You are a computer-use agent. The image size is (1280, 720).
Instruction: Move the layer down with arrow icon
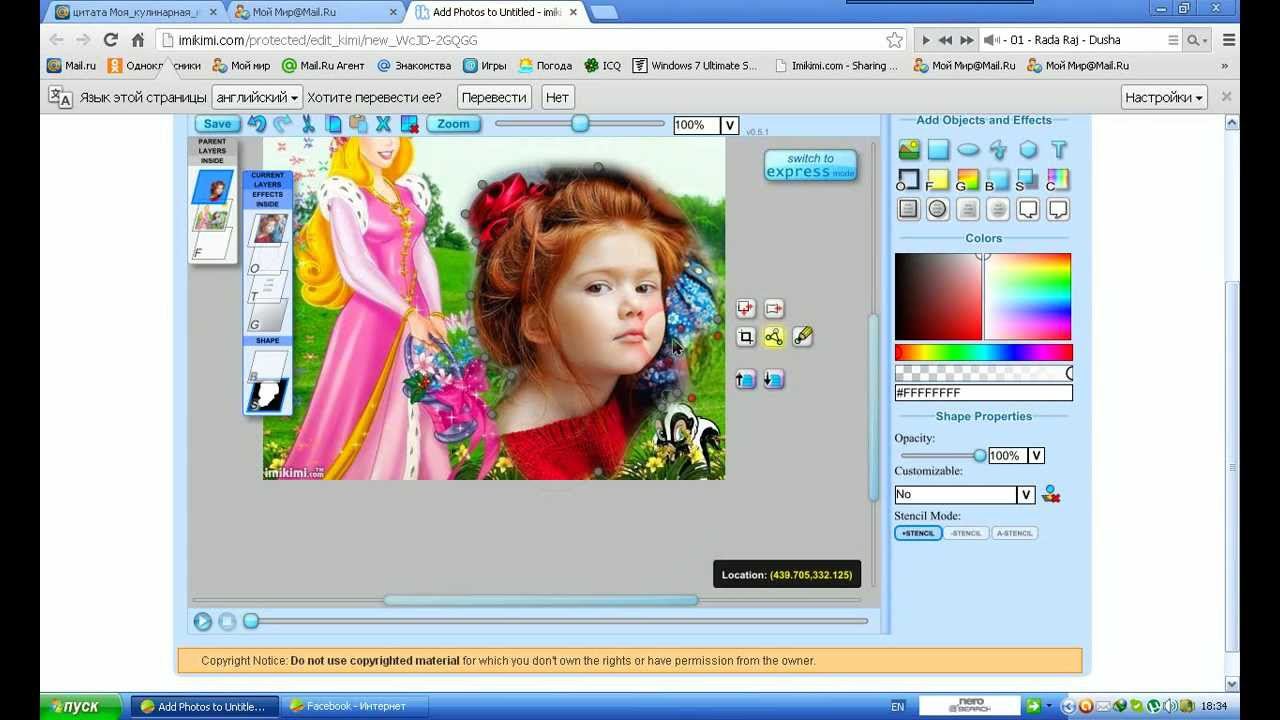774,379
